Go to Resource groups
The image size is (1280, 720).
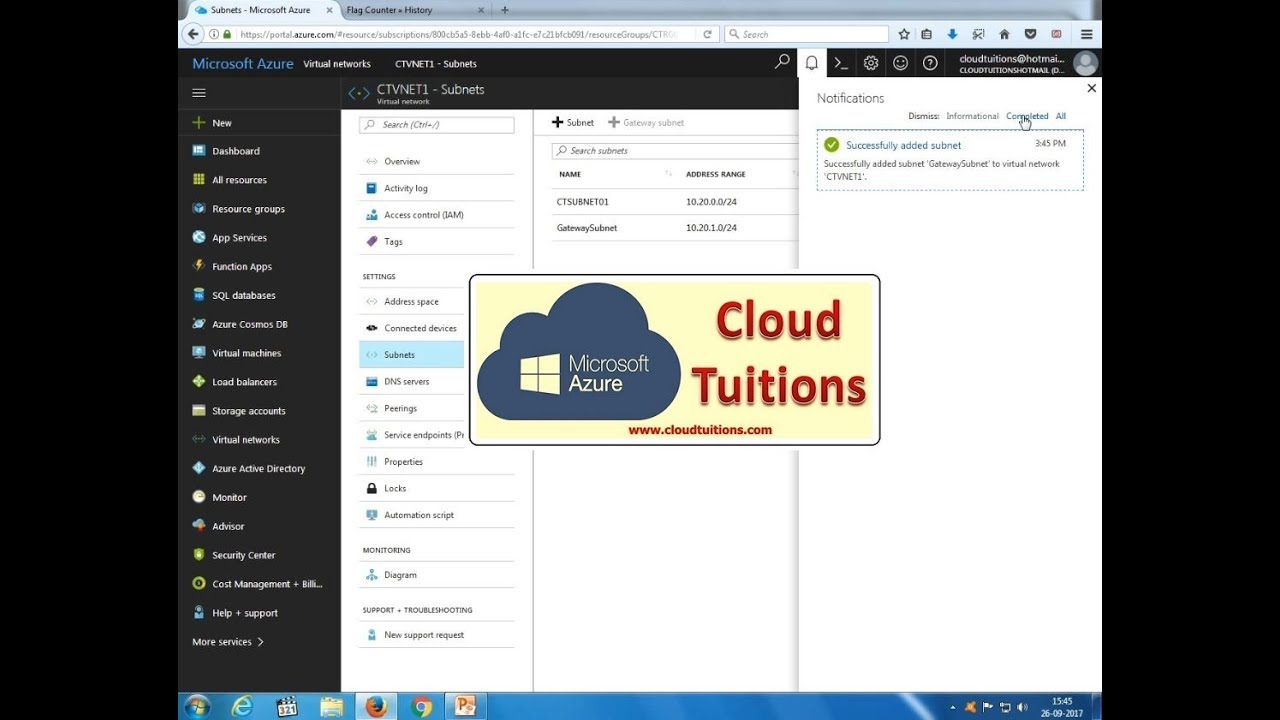click(x=248, y=209)
